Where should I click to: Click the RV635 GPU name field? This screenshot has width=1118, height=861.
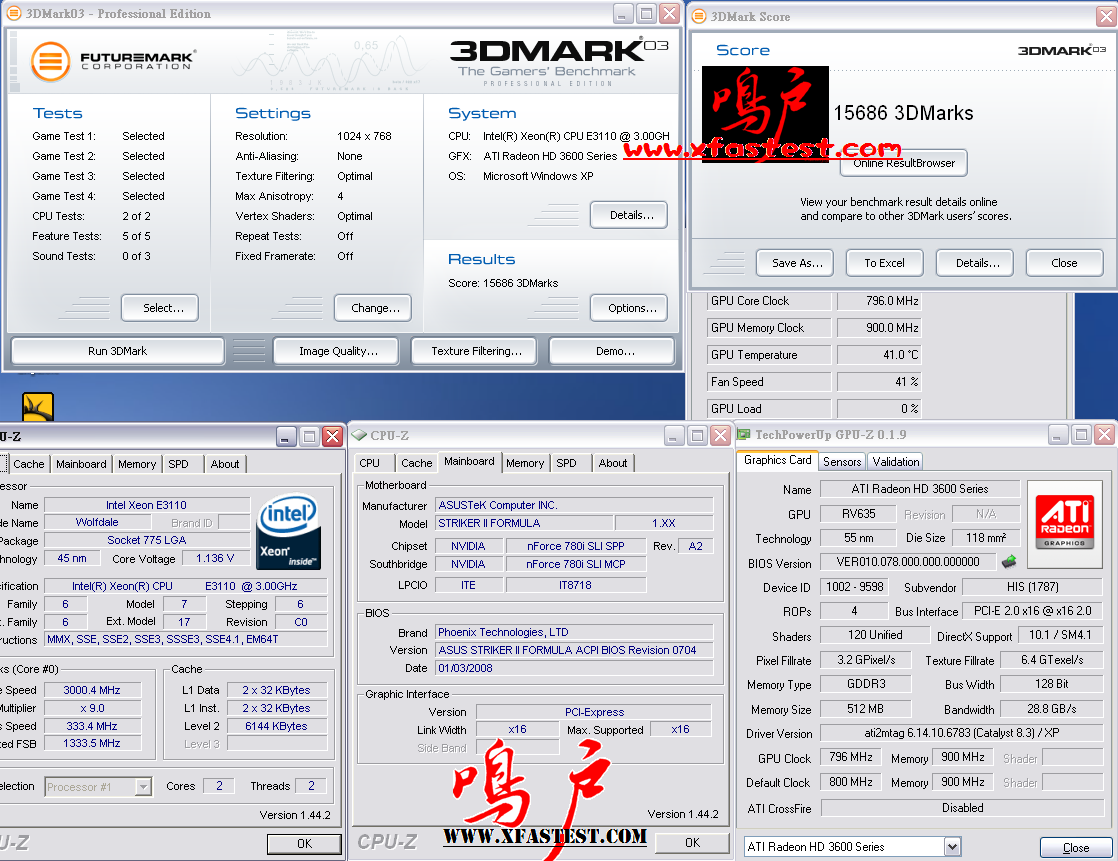click(858, 513)
